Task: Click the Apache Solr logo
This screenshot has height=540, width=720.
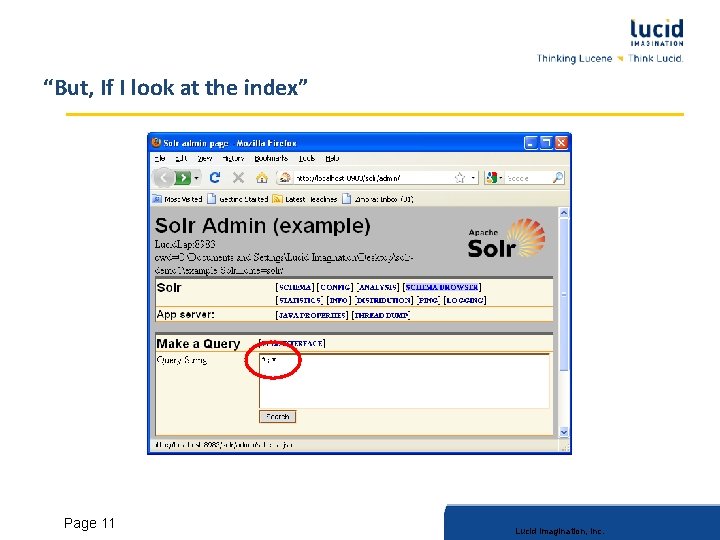Action: click(x=506, y=238)
